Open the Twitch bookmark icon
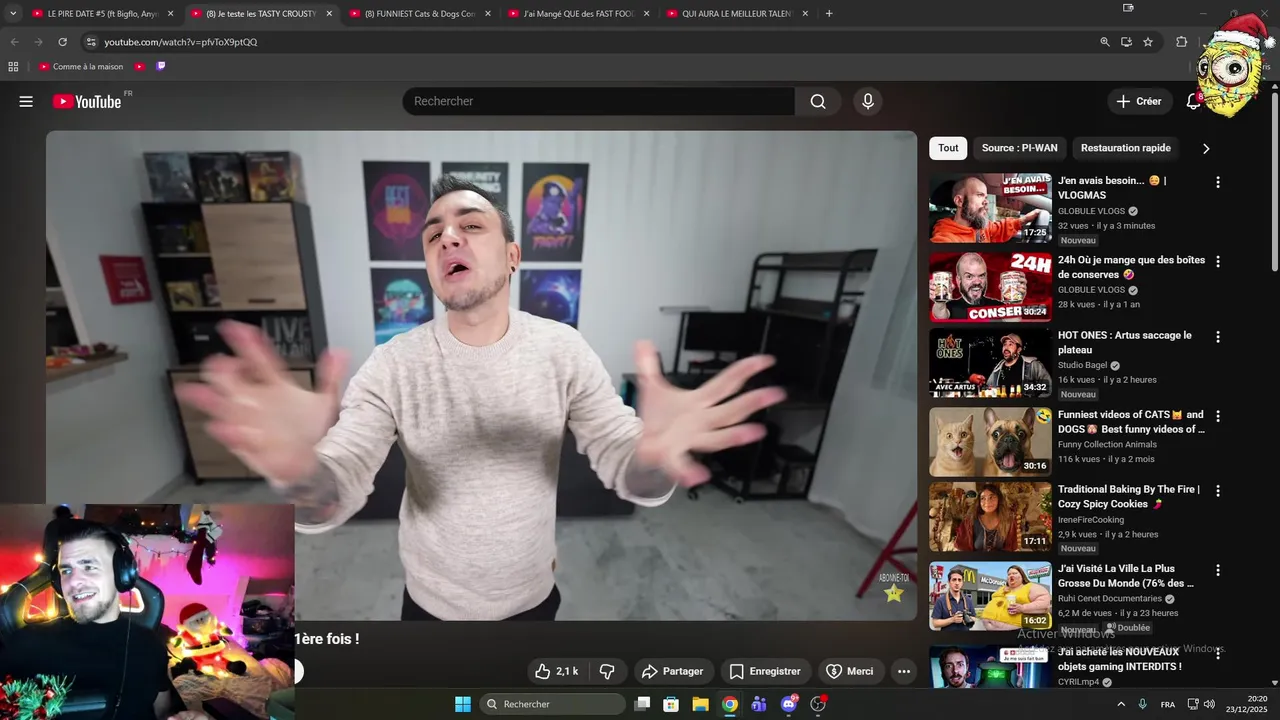The width and height of the screenshot is (1280, 720). [161, 67]
